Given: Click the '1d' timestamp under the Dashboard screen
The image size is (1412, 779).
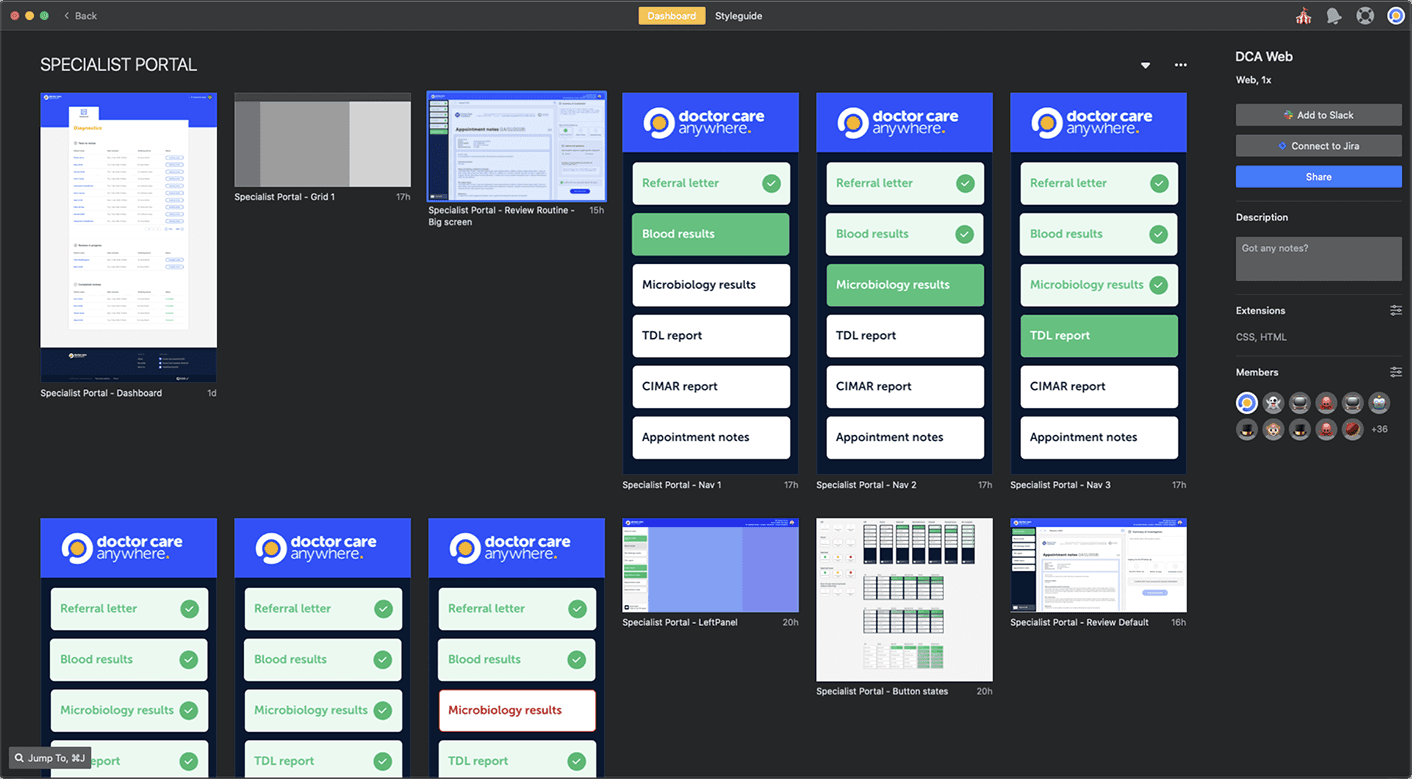Looking at the screenshot, I should tap(211, 393).
